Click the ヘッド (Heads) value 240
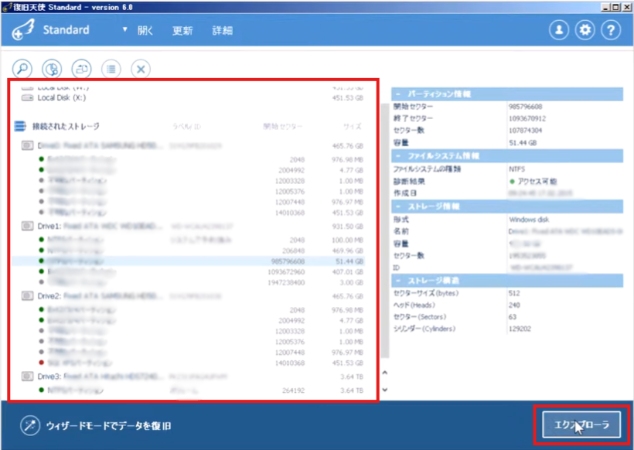Viewport: 634px width, 450px height. [514, 305]
